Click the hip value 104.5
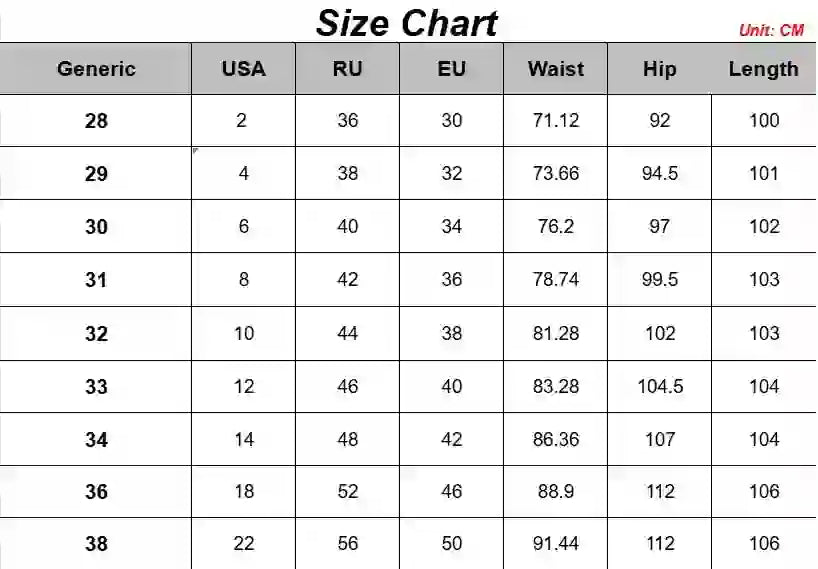The height and width of the screenshot is (569, 818). point(660,386)
